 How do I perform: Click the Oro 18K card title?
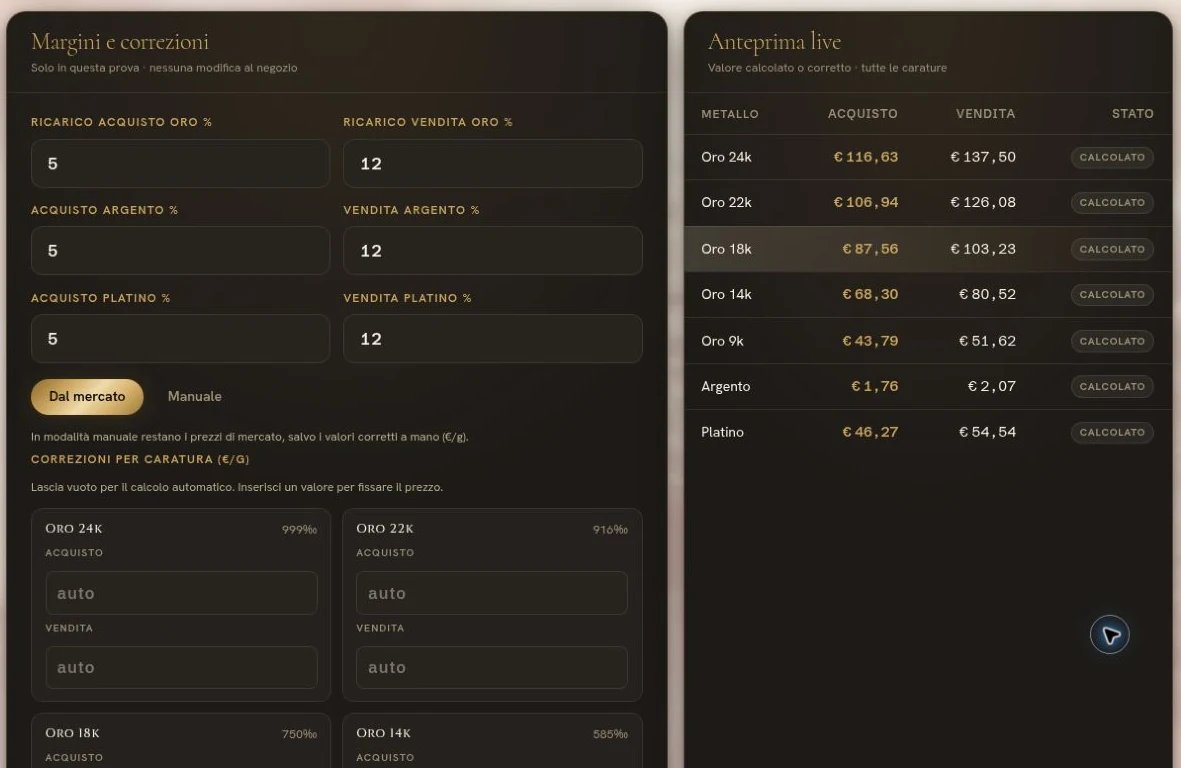(72, 733)
